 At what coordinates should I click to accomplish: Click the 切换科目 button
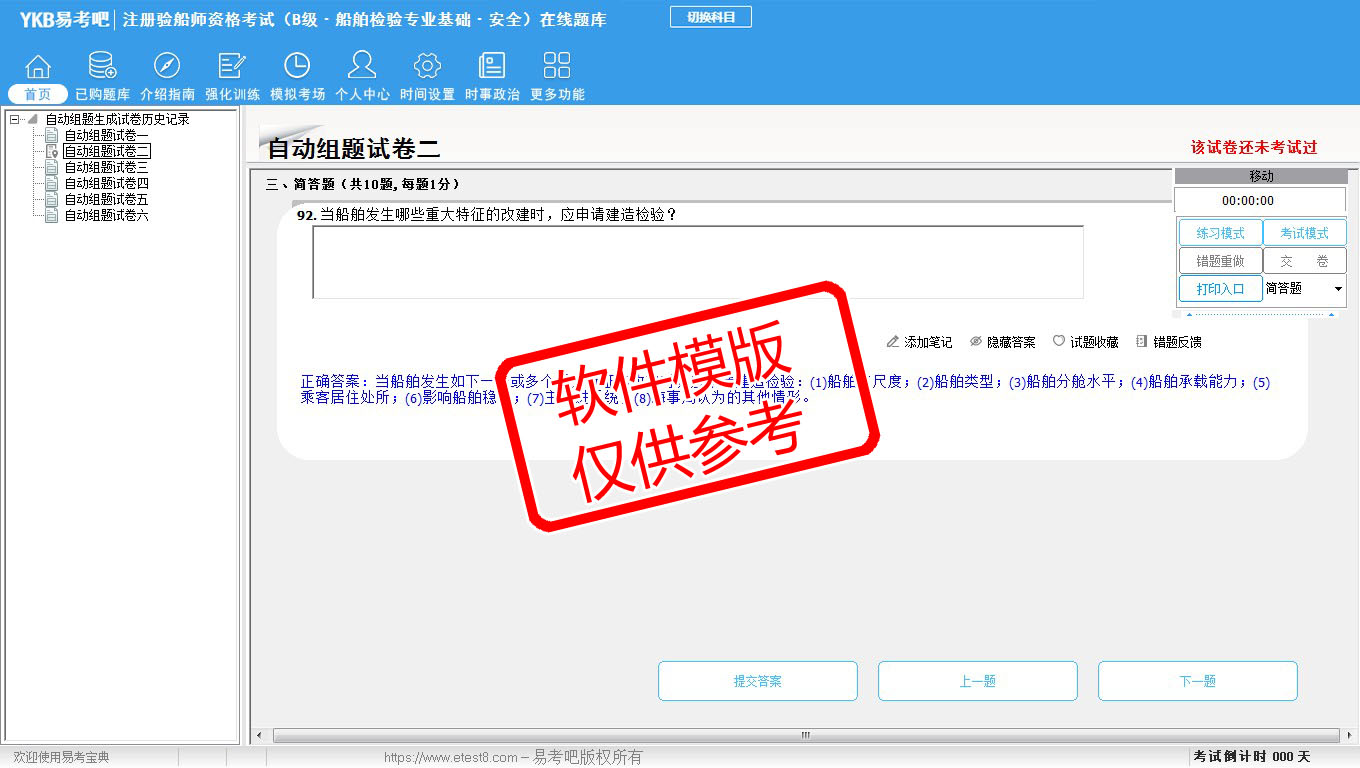click(x=711, y=17)
